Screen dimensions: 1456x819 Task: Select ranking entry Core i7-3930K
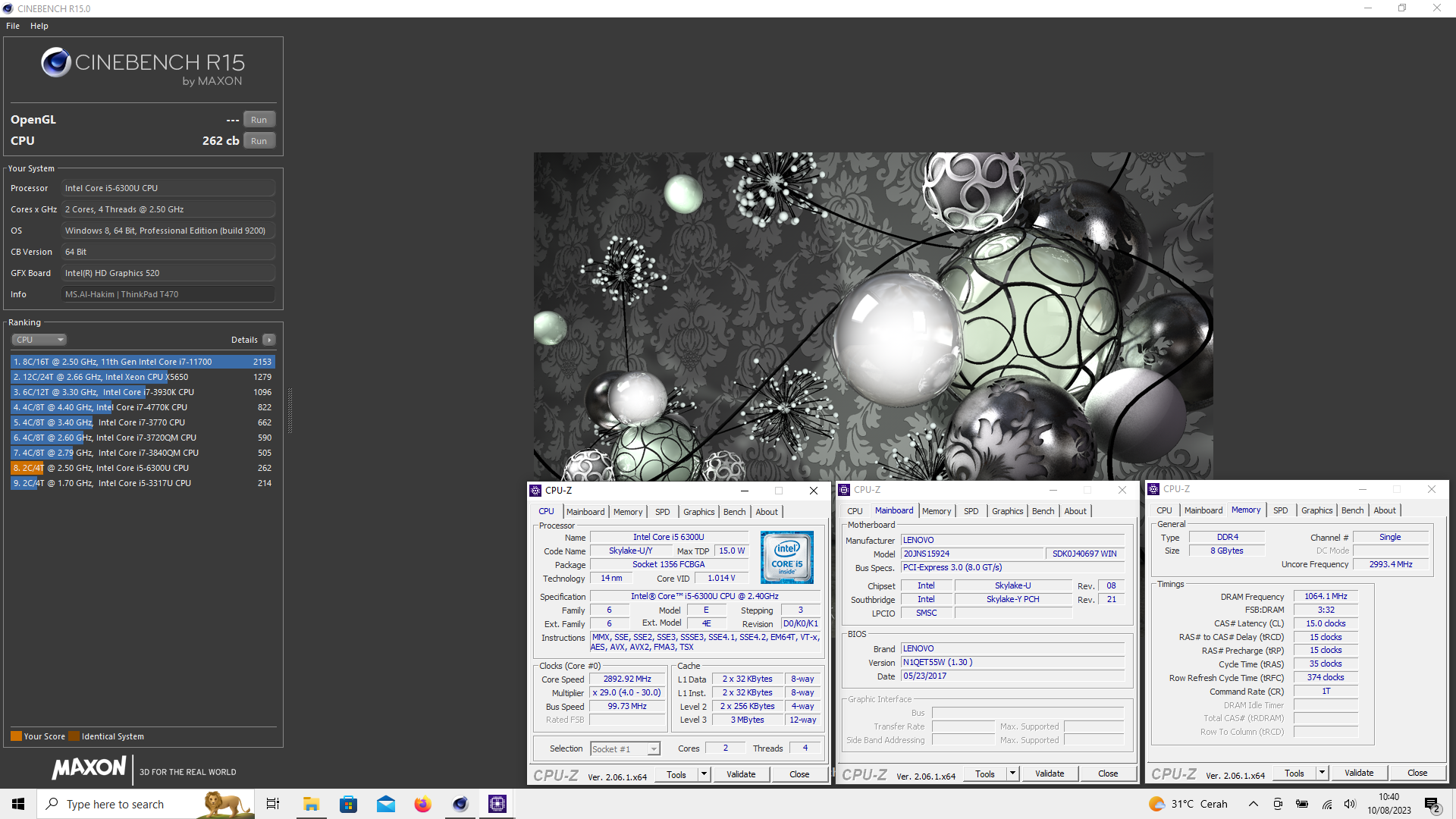click(143, 392)
